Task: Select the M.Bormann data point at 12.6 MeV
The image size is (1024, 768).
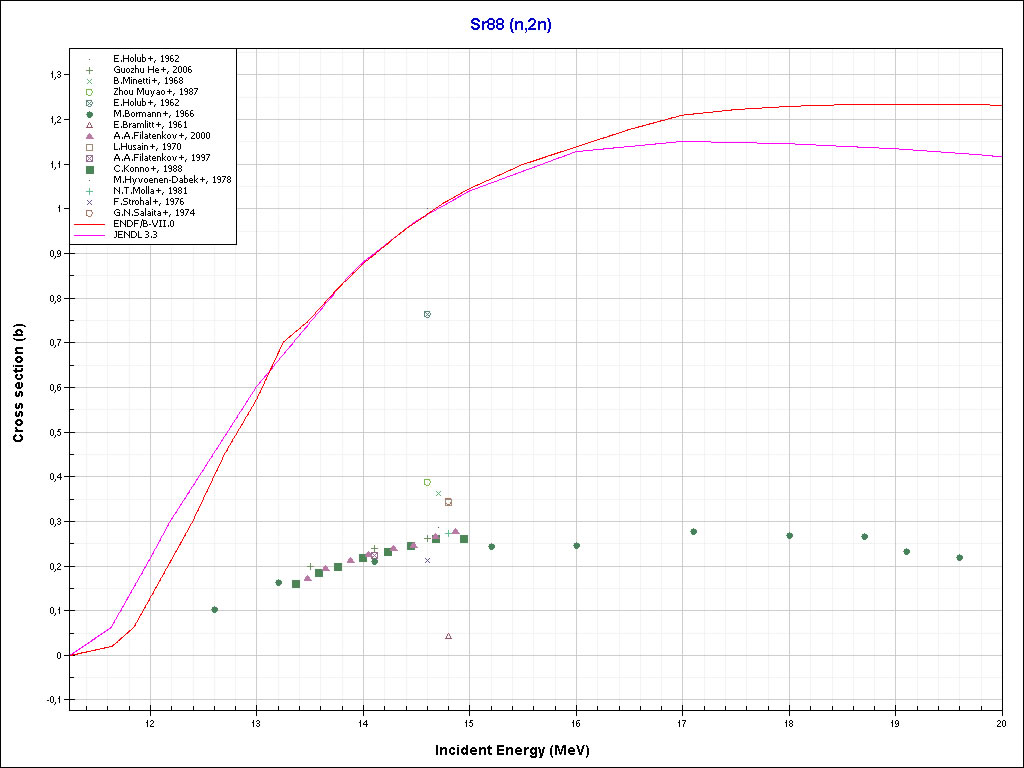Action: (214, 609)
